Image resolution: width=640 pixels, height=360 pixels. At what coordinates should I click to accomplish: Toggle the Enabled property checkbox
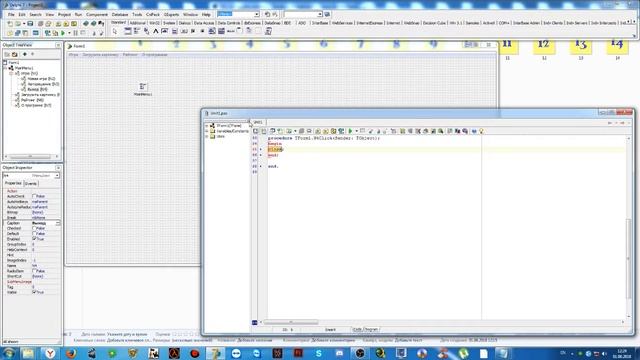34,239
